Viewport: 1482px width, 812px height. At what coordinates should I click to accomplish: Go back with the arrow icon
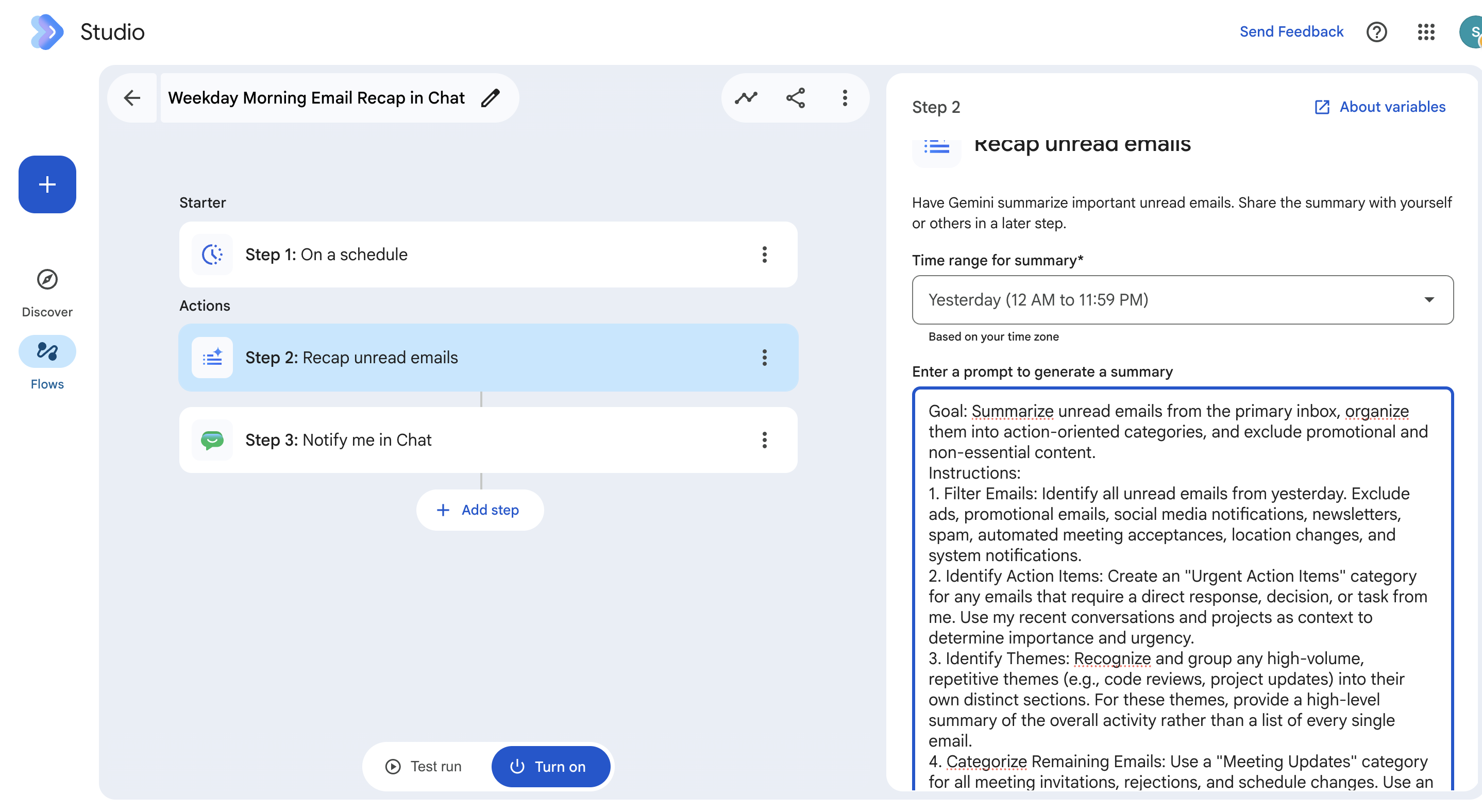(x=132, y=98)
